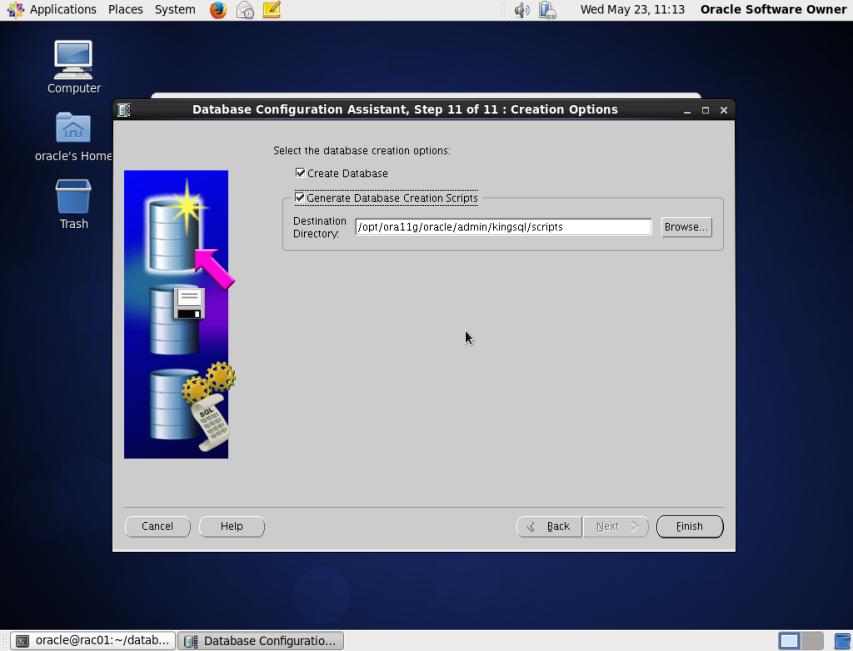Click inside the Destination Directory field
Image resolution: width=853 pixels, height=651 pixels.
(500, 227)
